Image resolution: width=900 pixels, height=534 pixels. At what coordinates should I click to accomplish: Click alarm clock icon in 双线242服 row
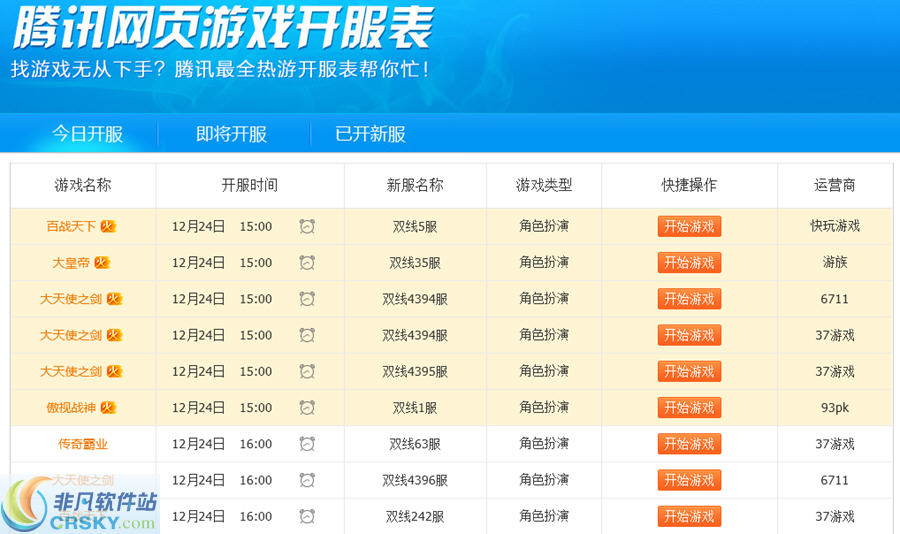307,516
